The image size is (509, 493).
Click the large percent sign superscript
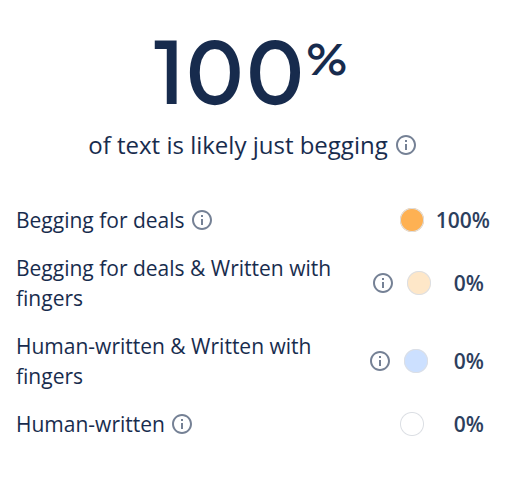pos(327,60)
